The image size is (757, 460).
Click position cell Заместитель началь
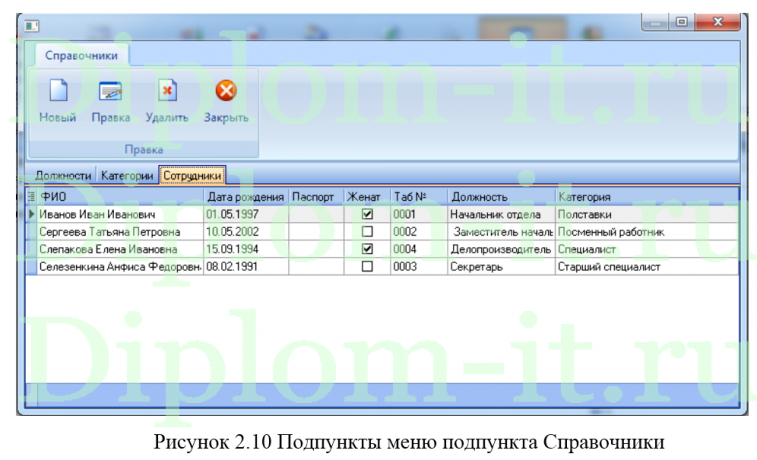501,232
